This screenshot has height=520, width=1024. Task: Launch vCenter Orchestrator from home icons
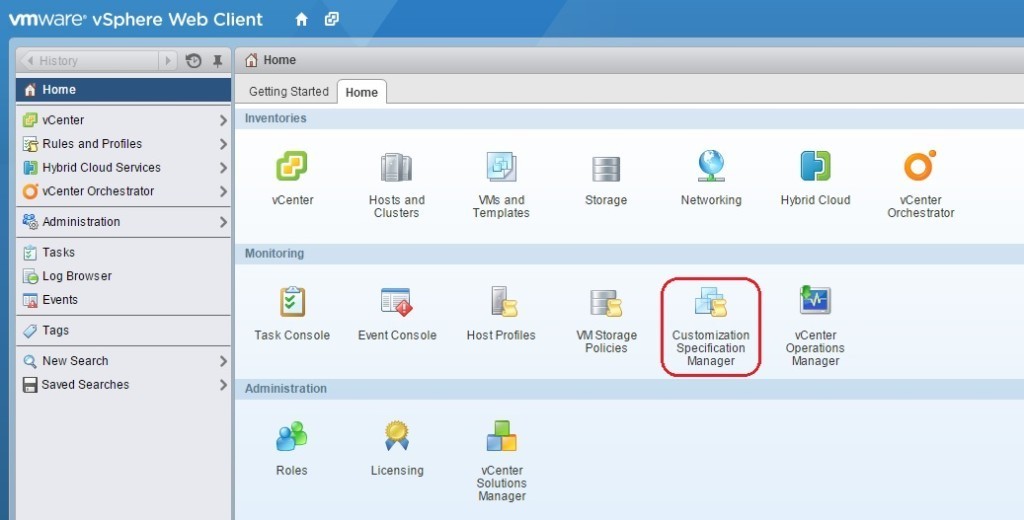[920, 165]
